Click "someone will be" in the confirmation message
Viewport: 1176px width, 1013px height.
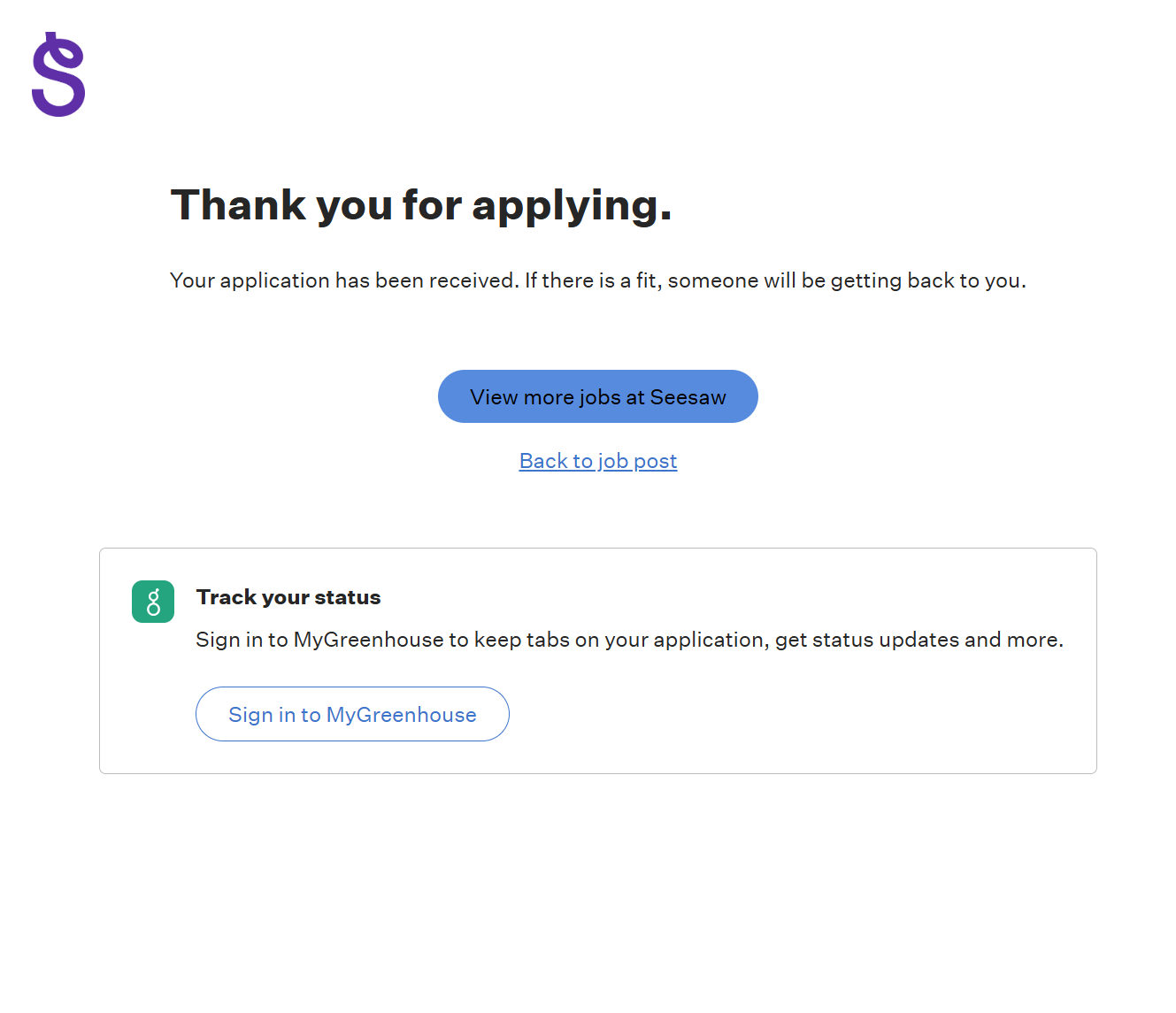[x=746, y=280]
